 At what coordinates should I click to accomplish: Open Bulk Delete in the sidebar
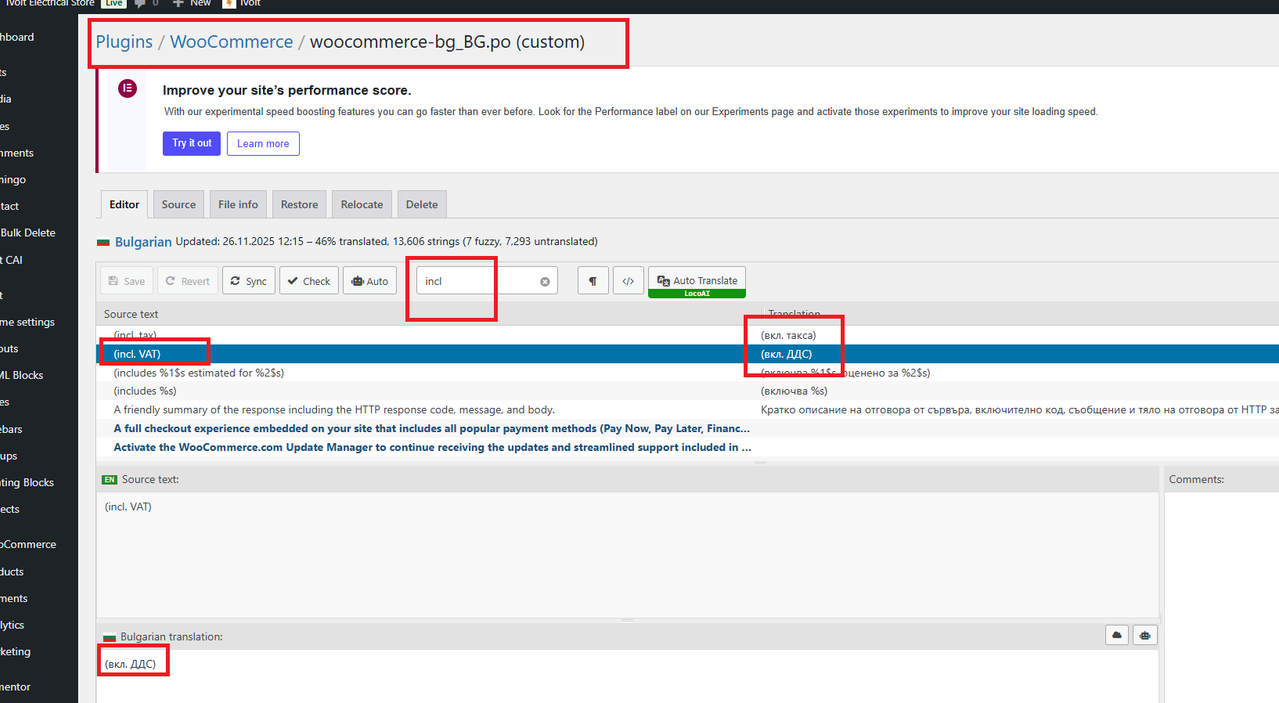(x=28, y=232)
